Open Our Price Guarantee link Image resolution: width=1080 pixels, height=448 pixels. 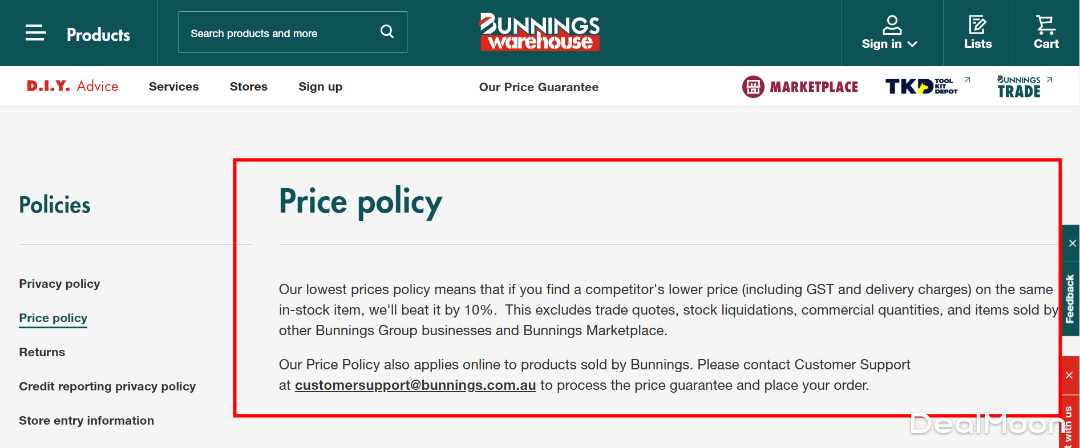[x=538, y=87]
